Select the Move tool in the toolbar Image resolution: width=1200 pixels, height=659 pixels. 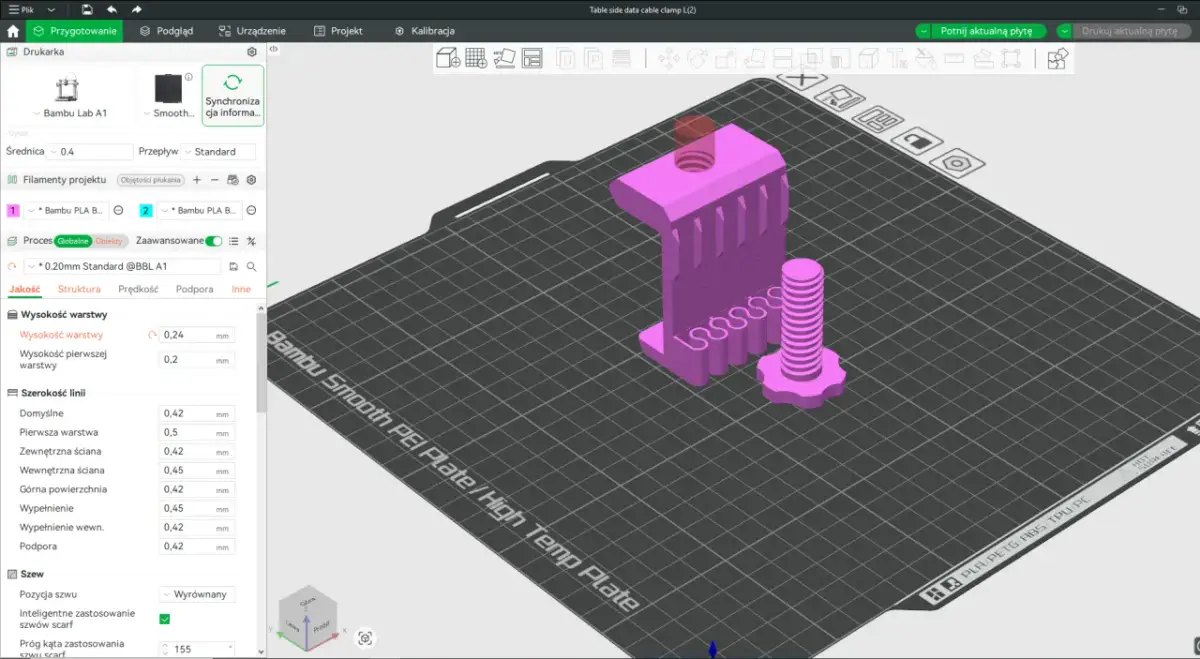[x=667, y=57]
